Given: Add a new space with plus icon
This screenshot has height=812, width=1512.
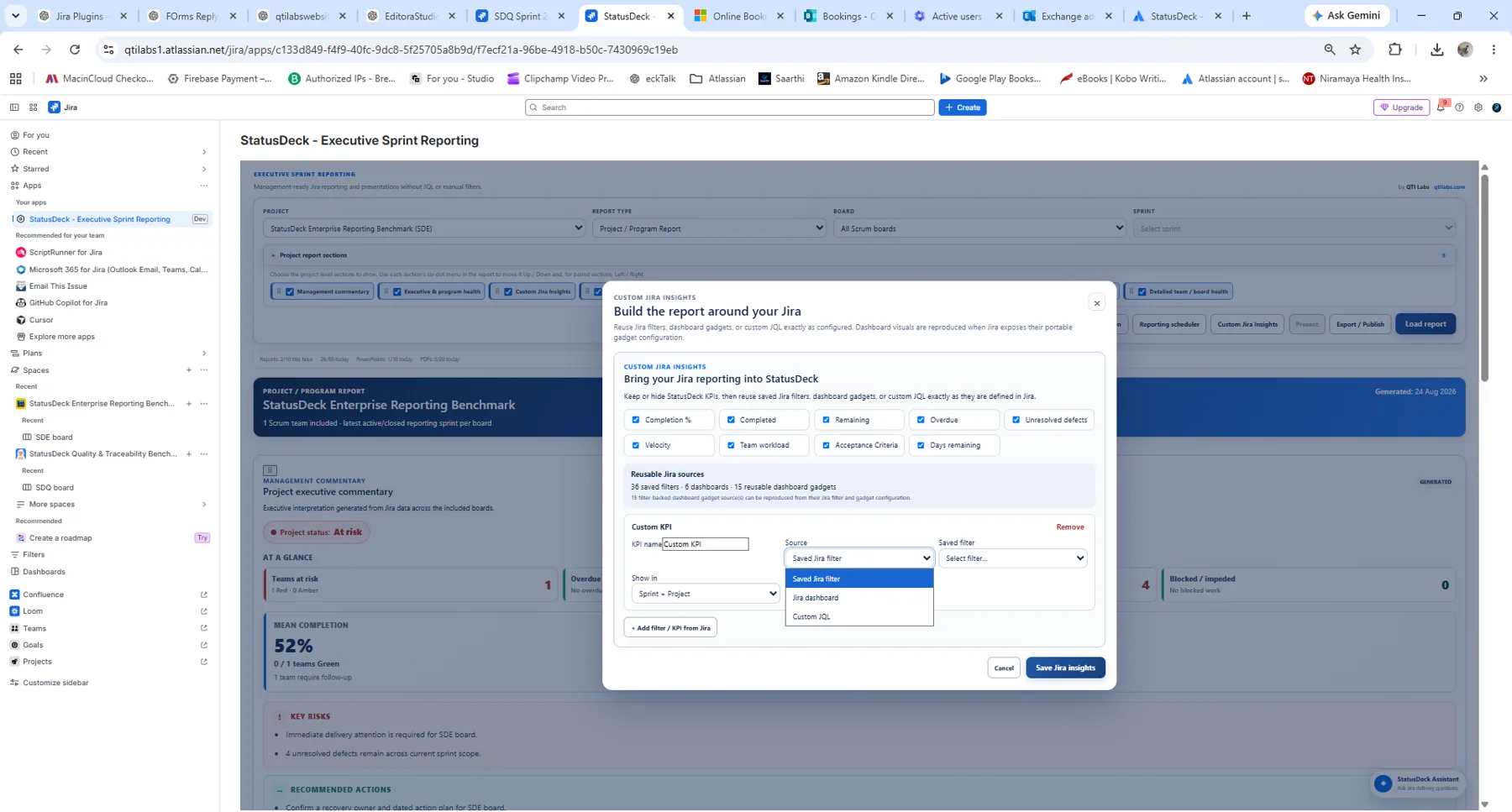Looking at the screenshot, I should coord(189,370).
